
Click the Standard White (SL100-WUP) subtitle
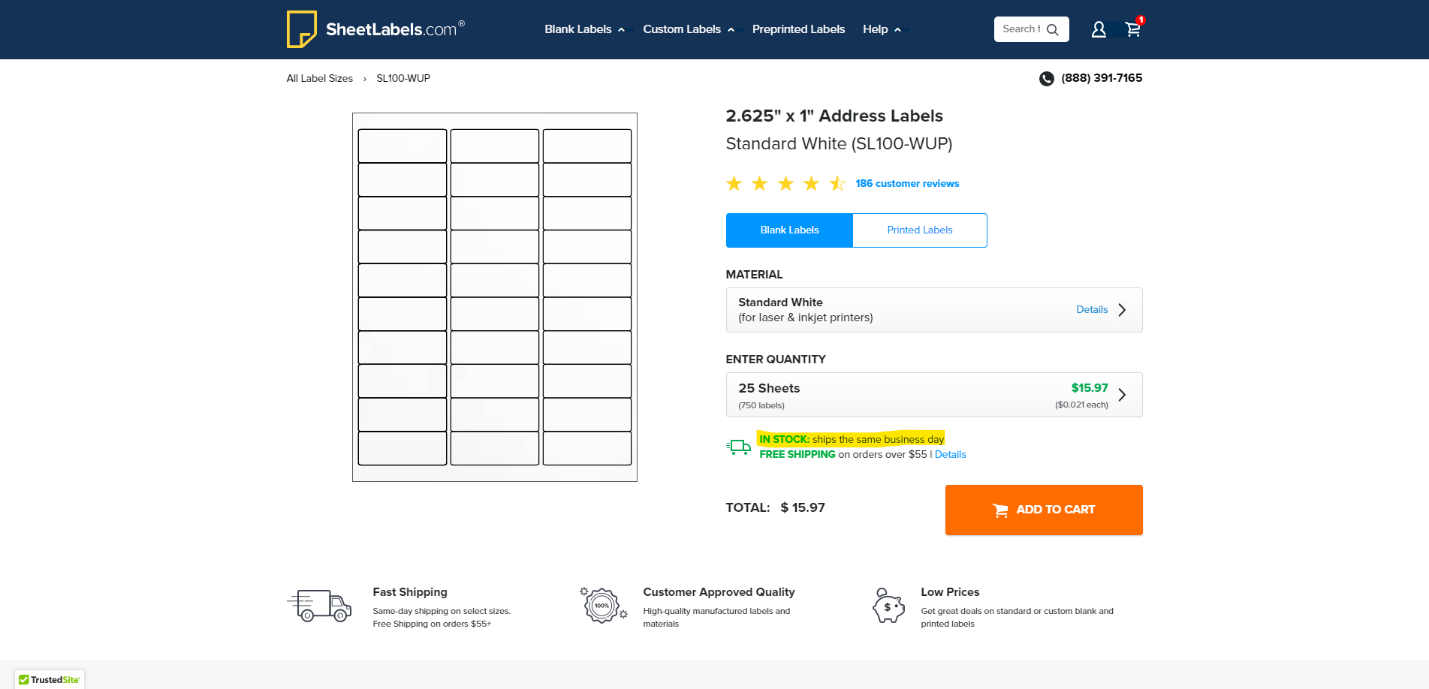click(x=839, y=144)
